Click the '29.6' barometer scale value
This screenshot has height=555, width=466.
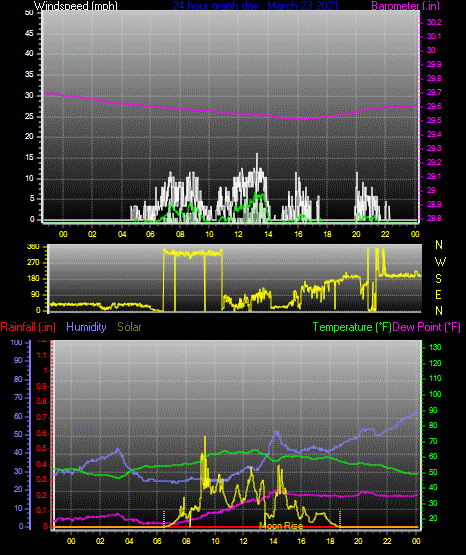pos(434,107)
